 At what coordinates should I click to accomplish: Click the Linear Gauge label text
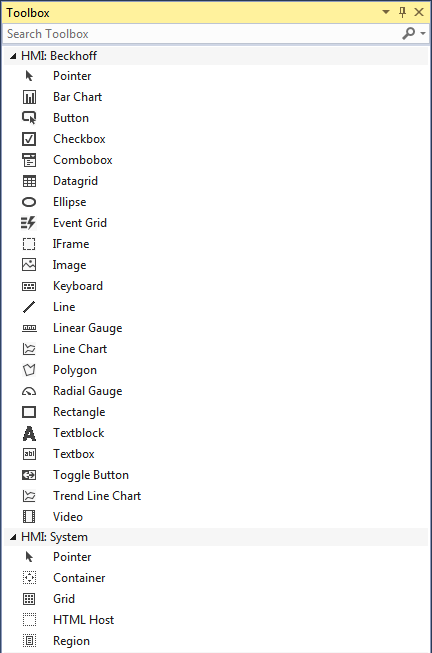87,328
